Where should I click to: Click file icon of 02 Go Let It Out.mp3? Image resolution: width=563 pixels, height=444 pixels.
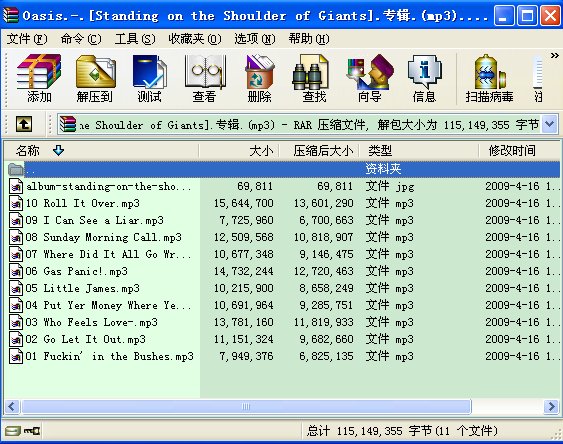click(x=16, y=340)
